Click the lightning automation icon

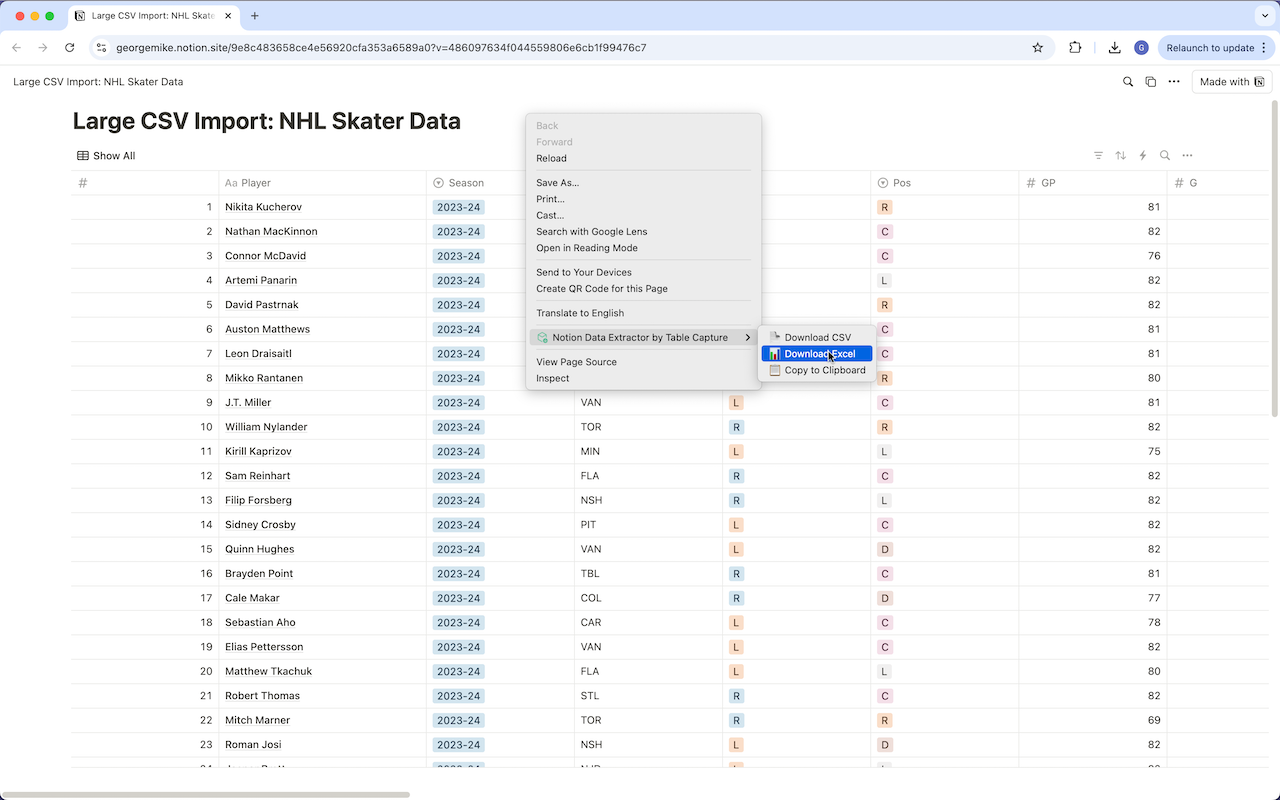pyautogui.click(x=1143, y=156)
